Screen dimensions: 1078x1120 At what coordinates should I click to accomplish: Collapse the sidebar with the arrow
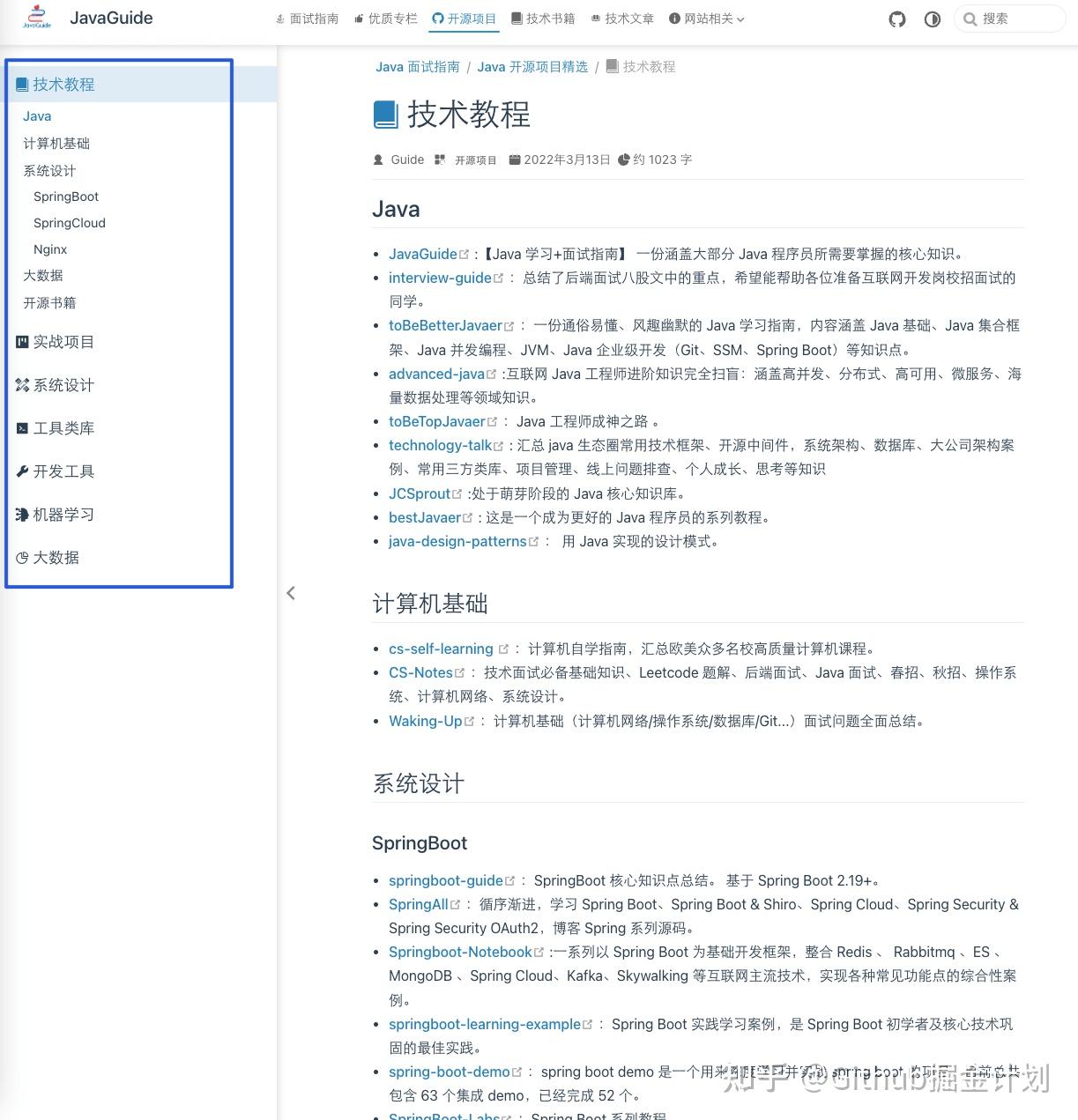(x=291, y=593)
